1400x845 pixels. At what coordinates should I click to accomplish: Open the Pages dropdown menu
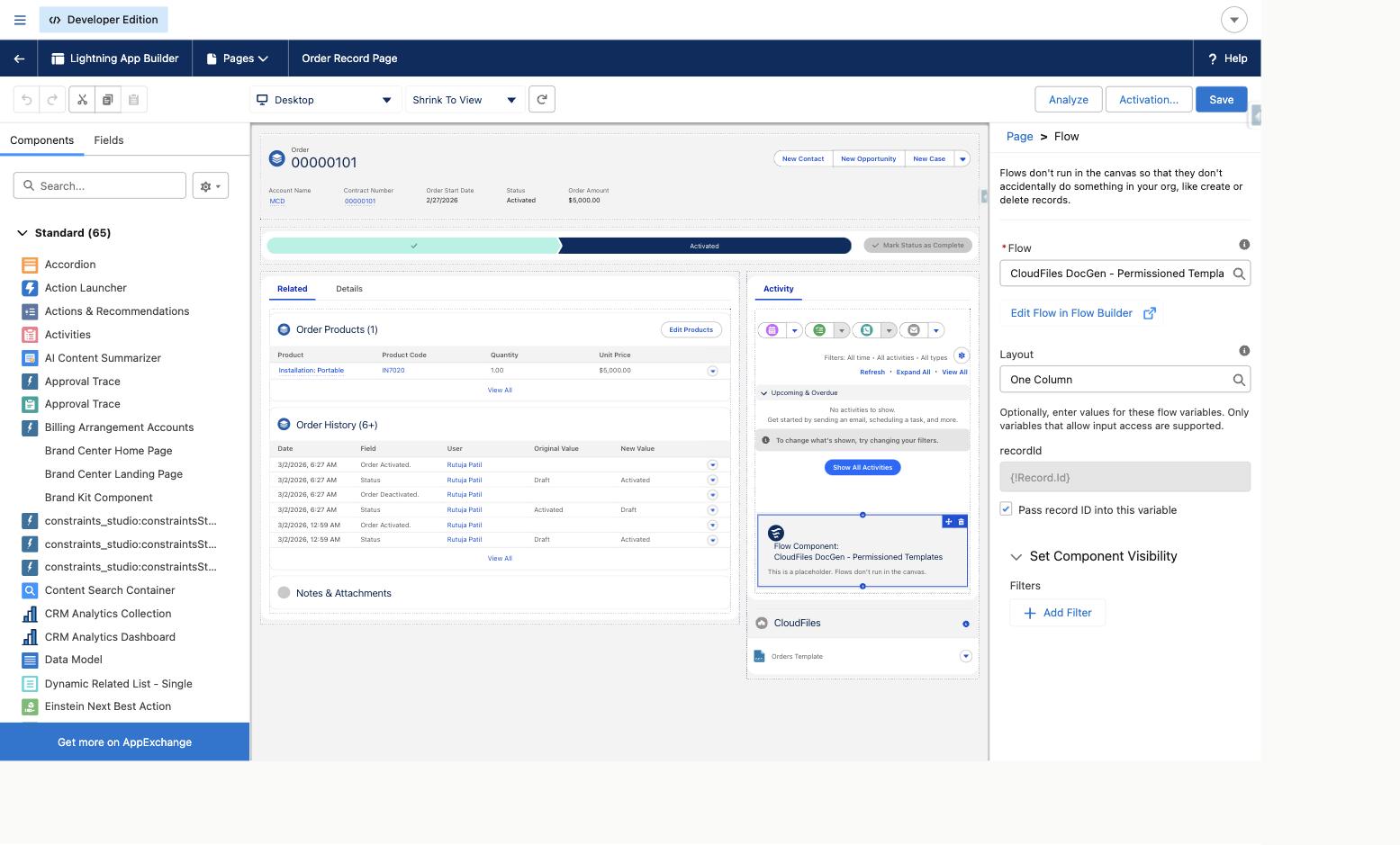tap(238, 58)
